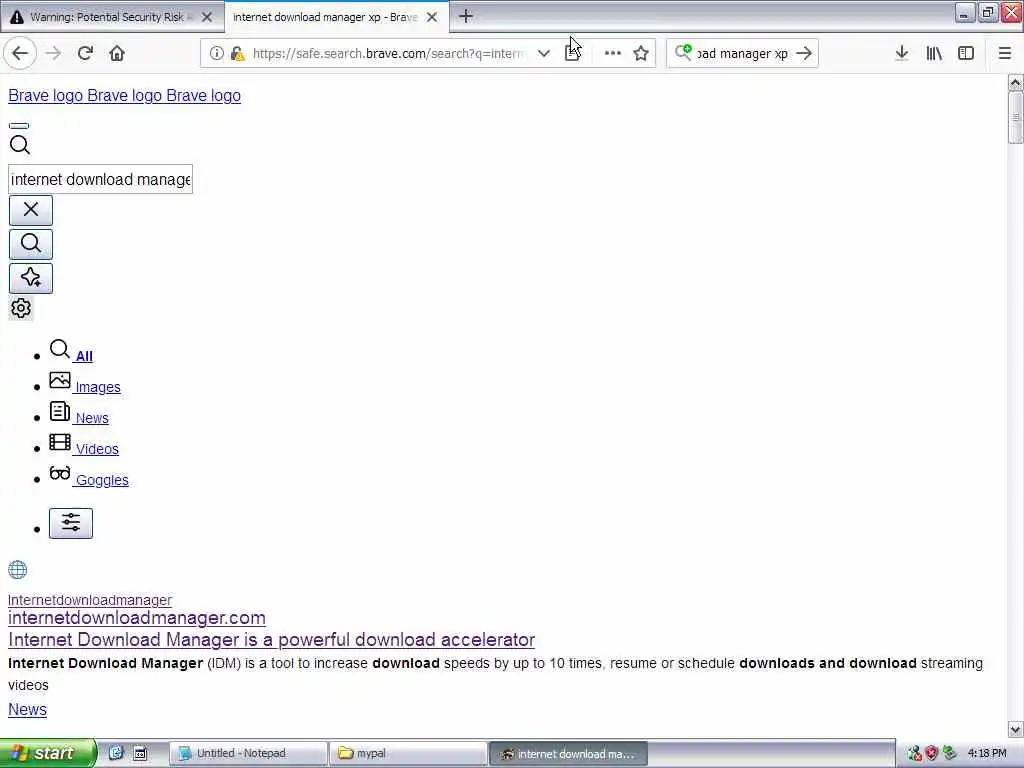Click the page scrollbar down arrow
This screenshot has width=1024, height=768.
pyautogui.click(x=1015, y=729)
